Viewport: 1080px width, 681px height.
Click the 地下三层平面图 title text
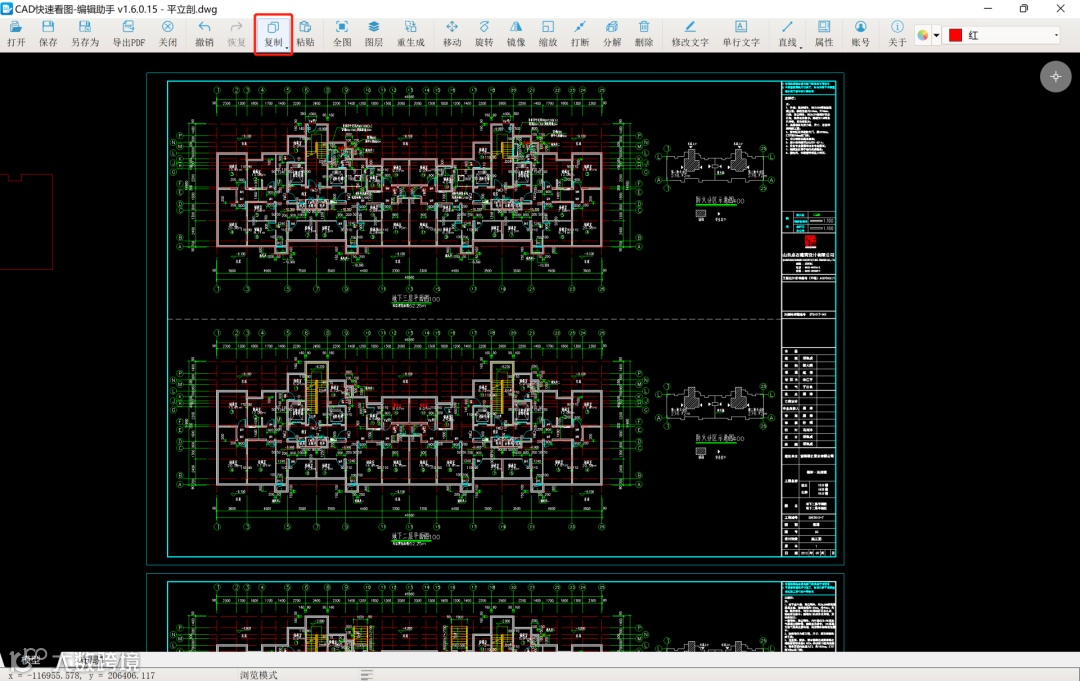point(415,299)
